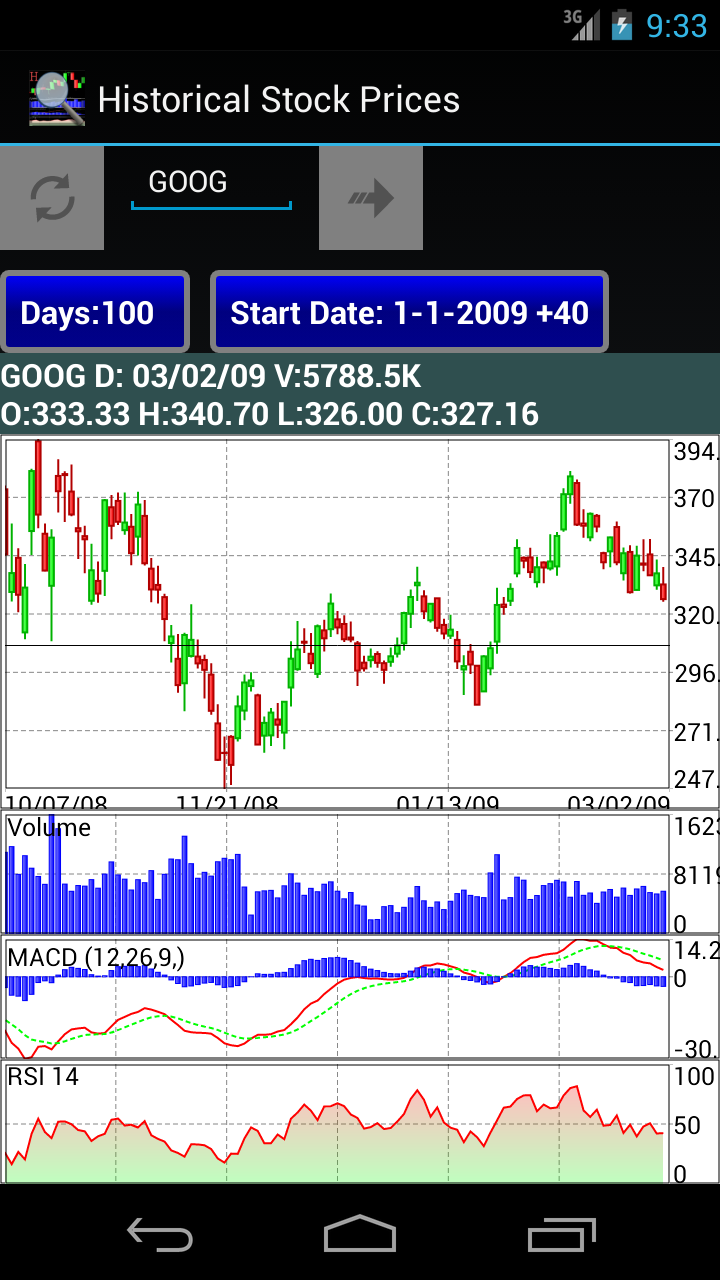Tap the horizontal price cursor line on chart

[337, 645]
